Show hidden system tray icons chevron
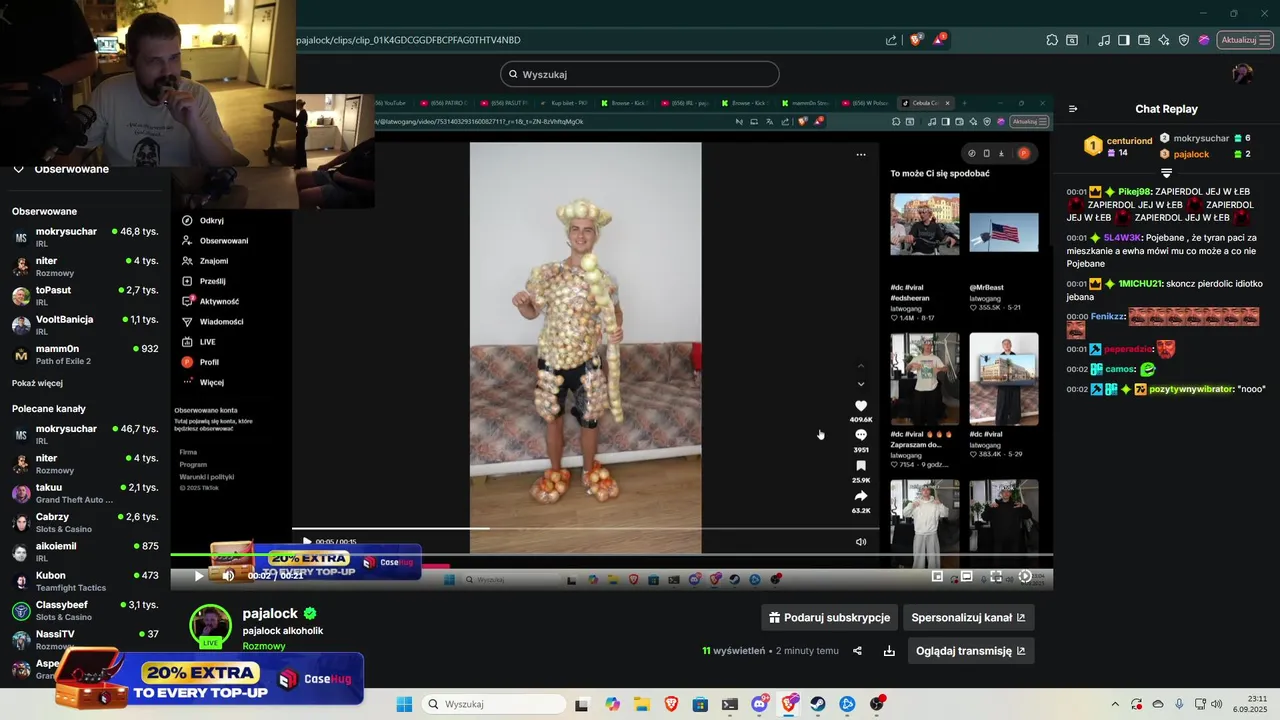This screenshot has height=720, width=1280. [x=1115, y=704]
